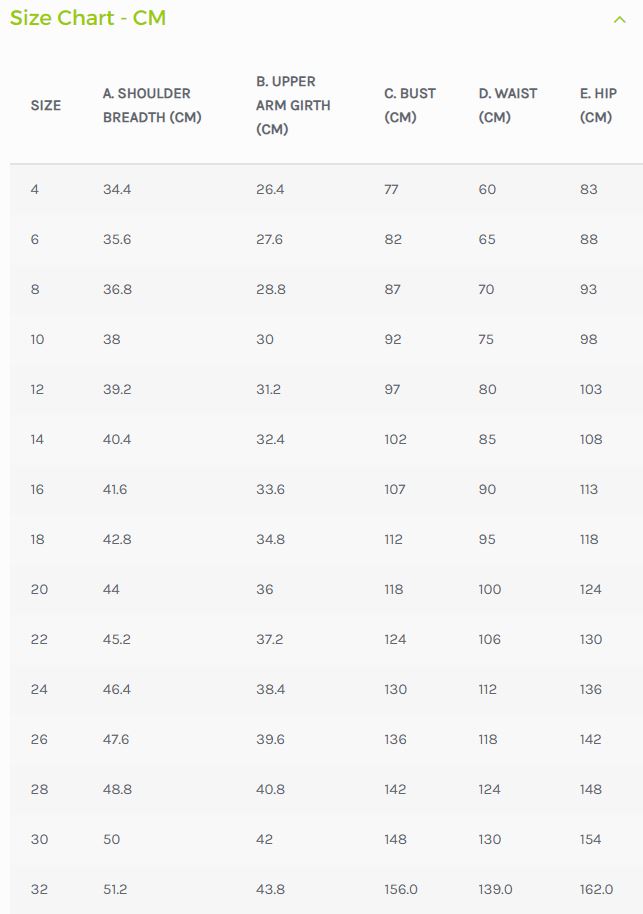Select the shoulder breadth value 47.6
Viewport: 643px width, 914px height.
click(117, 739)
